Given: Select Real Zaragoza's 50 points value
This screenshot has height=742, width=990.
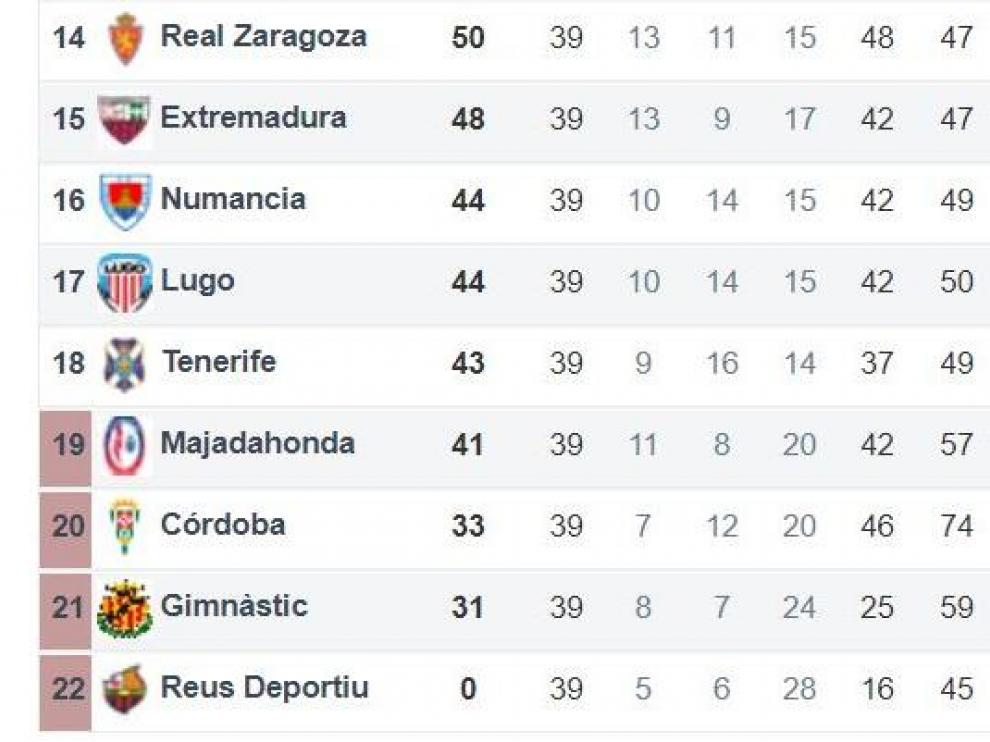Looking at the screenshot, I should 468,37.
